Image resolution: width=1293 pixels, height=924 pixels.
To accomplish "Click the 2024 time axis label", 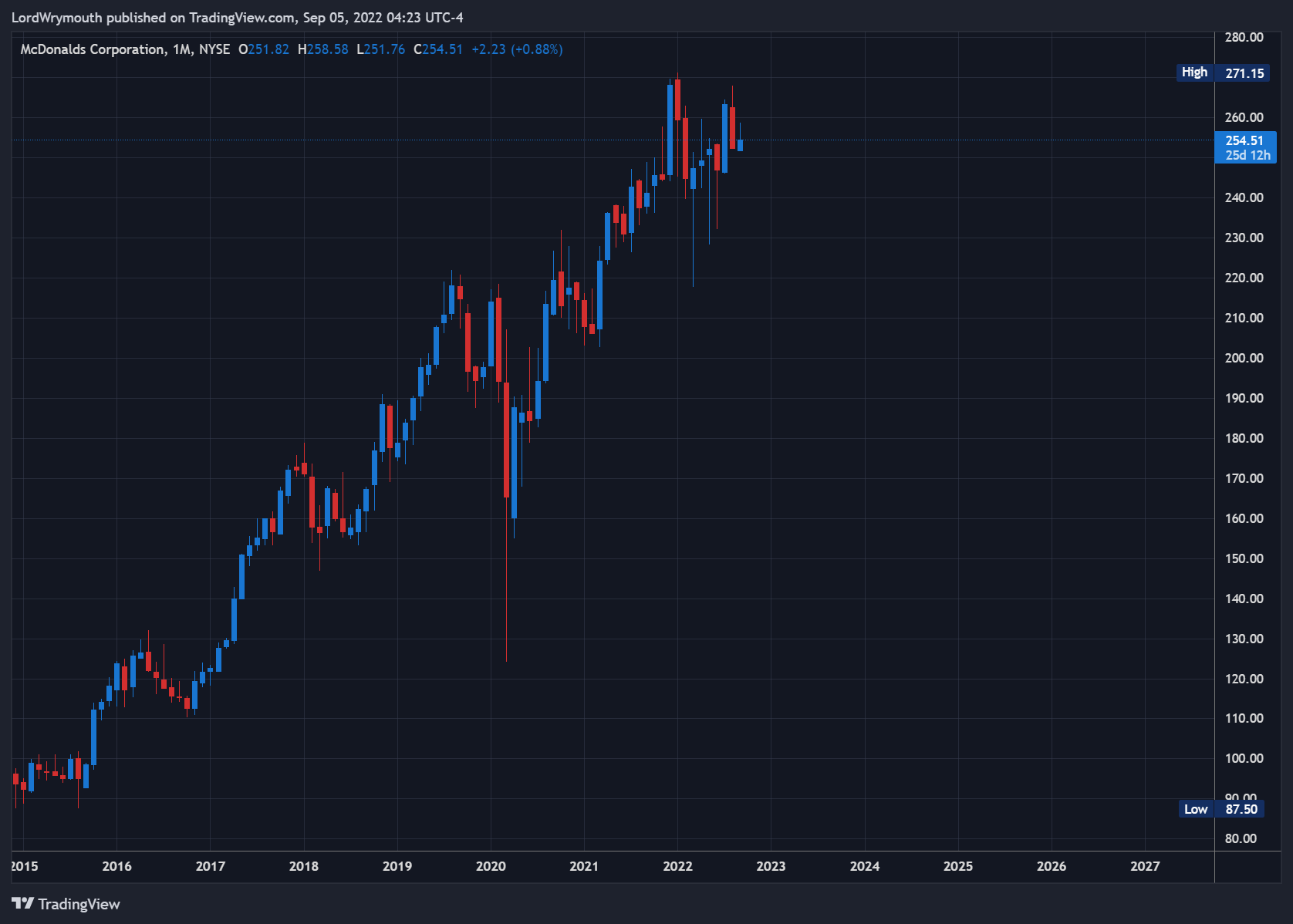I will pos(865,866).
